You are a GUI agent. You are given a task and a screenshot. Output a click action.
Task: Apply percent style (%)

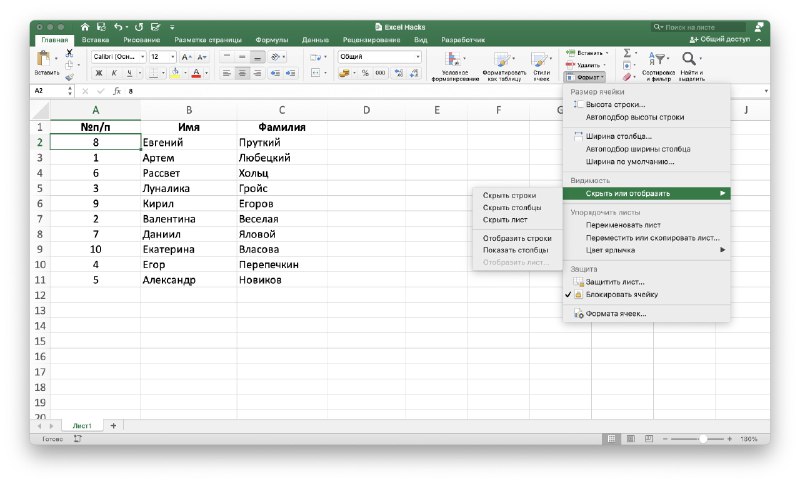[365, 73]
